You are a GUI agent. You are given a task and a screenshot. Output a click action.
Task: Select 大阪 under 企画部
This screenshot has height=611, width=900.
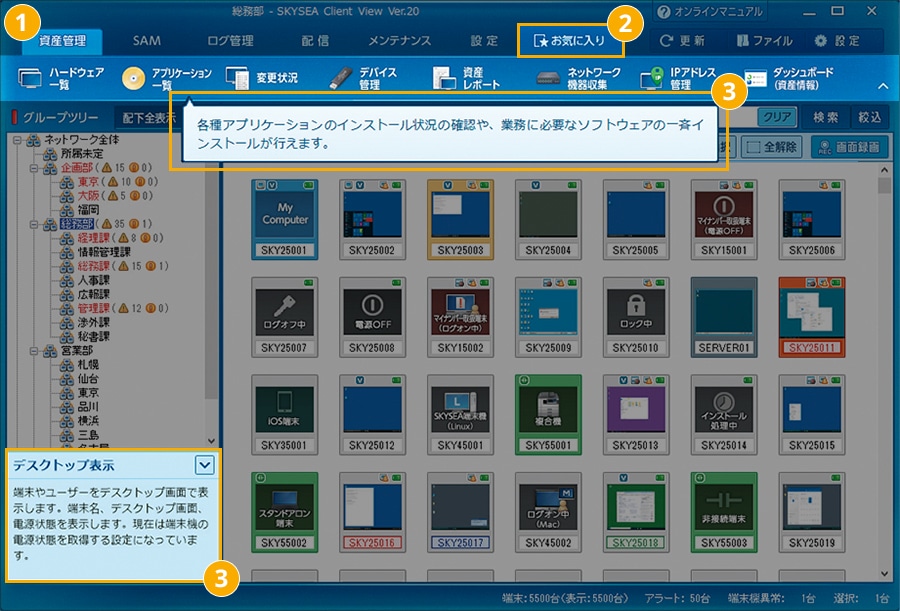(x=88, y=196)
